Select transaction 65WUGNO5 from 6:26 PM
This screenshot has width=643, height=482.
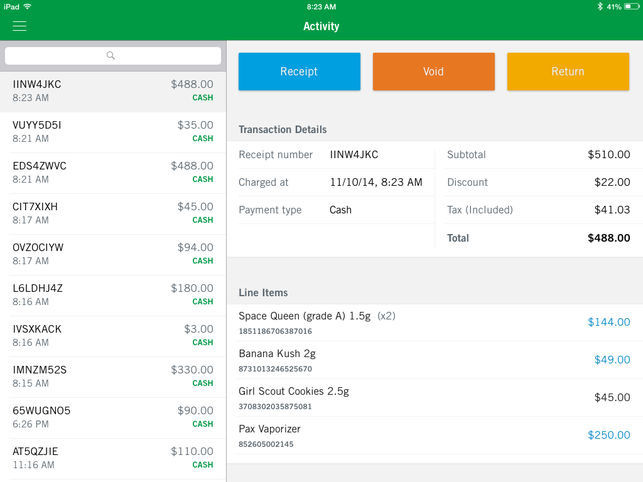click(x=113, y=417)
